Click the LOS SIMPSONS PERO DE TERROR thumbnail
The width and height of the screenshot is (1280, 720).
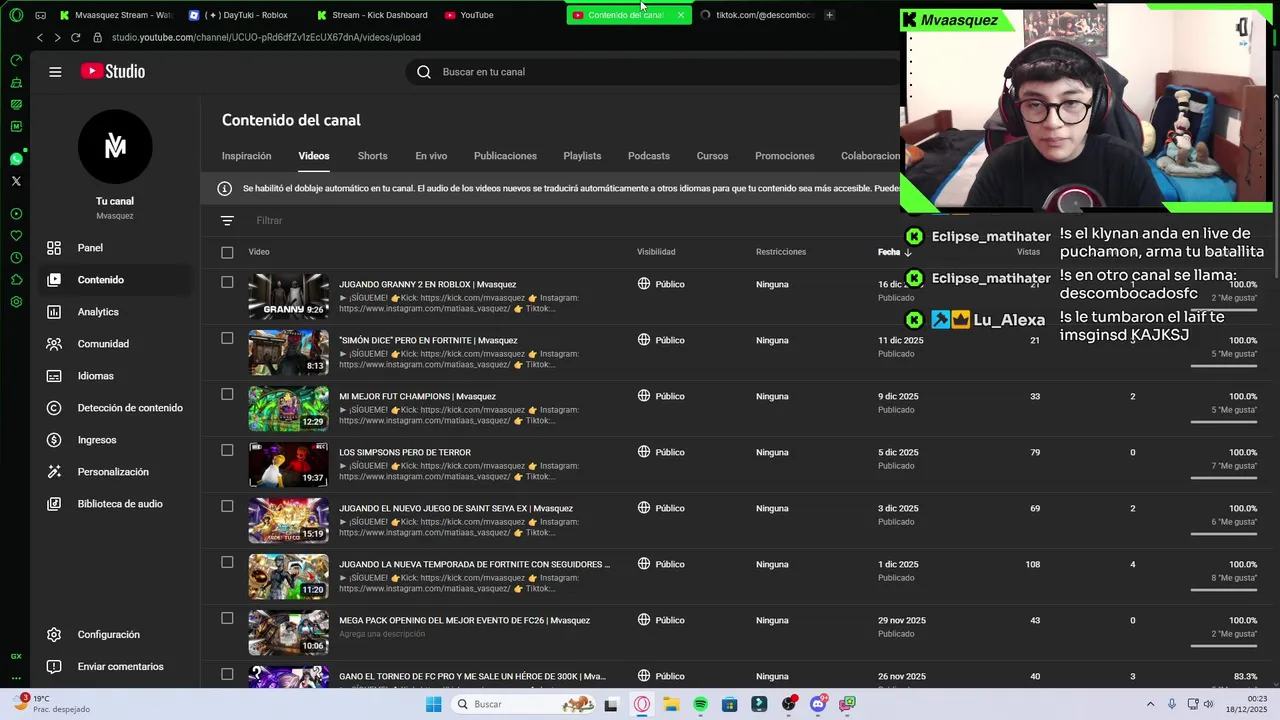pos(288,465)
